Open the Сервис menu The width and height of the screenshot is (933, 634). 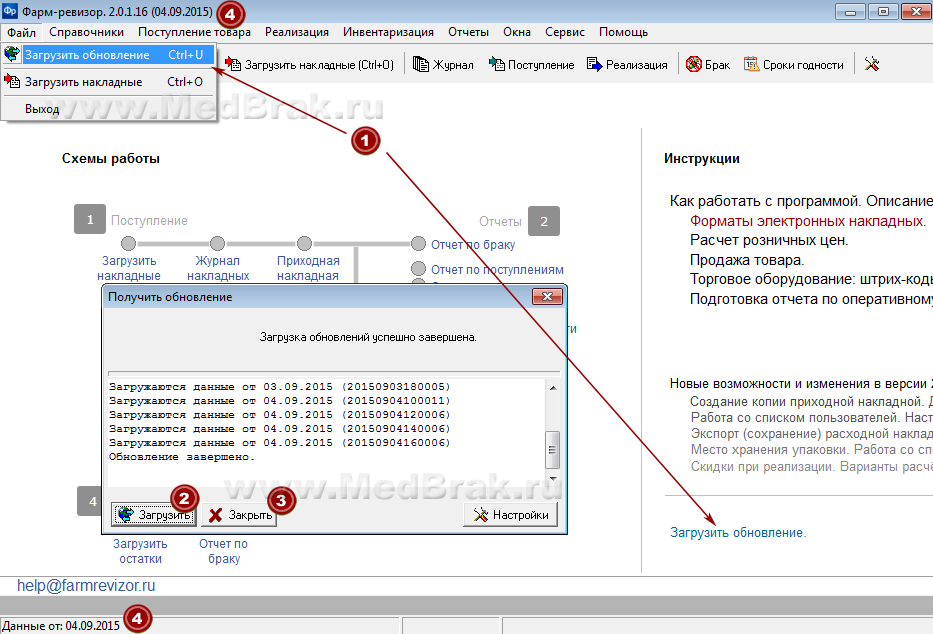[565, 32]
